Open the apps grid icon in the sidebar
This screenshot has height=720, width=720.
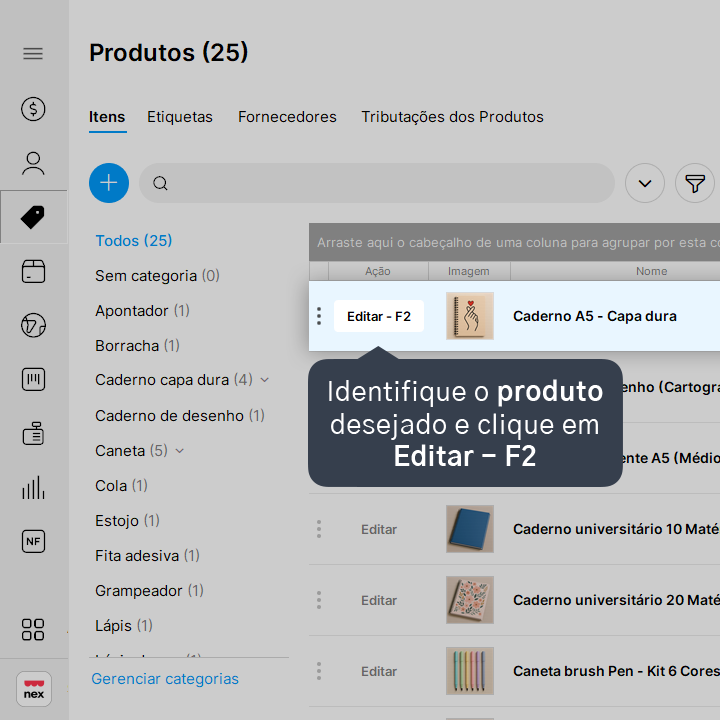point(33,630)
